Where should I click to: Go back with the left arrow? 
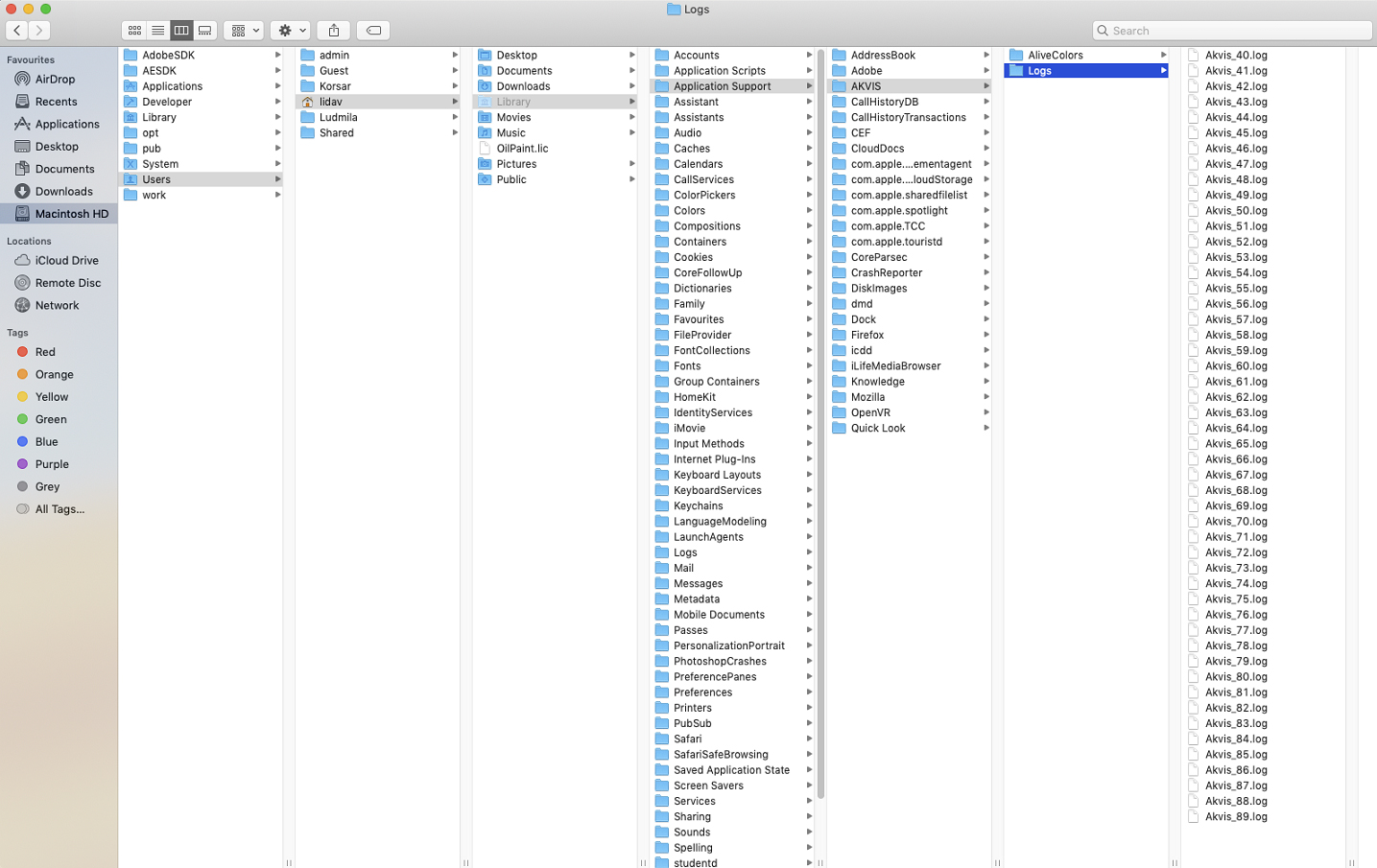coord(17,31)
